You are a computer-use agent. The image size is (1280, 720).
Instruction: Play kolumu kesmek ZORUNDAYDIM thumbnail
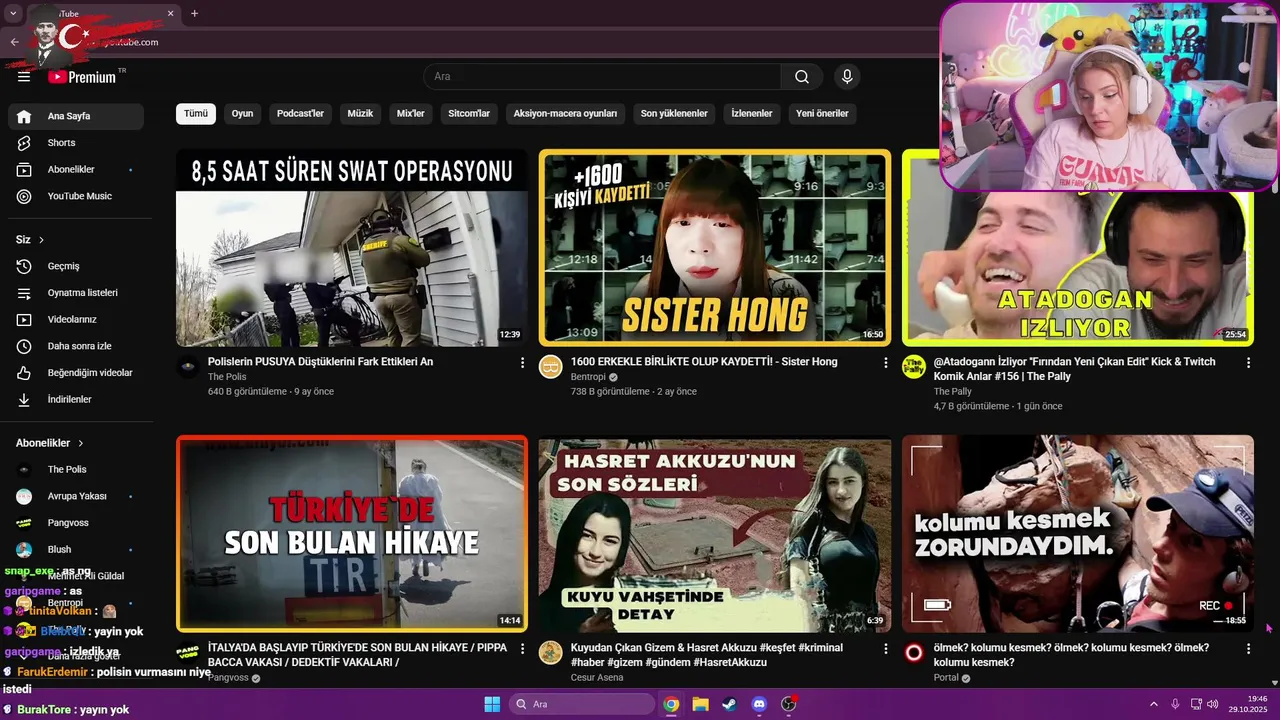tap(1078, 534)
